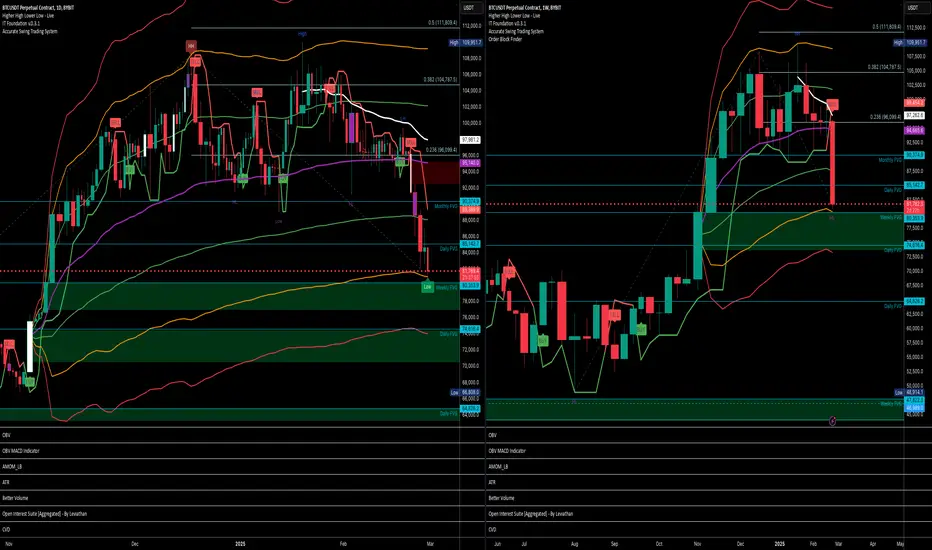Open the CVD pane on the 1W chart
The image size is (932, 550).
pos(492,529)
